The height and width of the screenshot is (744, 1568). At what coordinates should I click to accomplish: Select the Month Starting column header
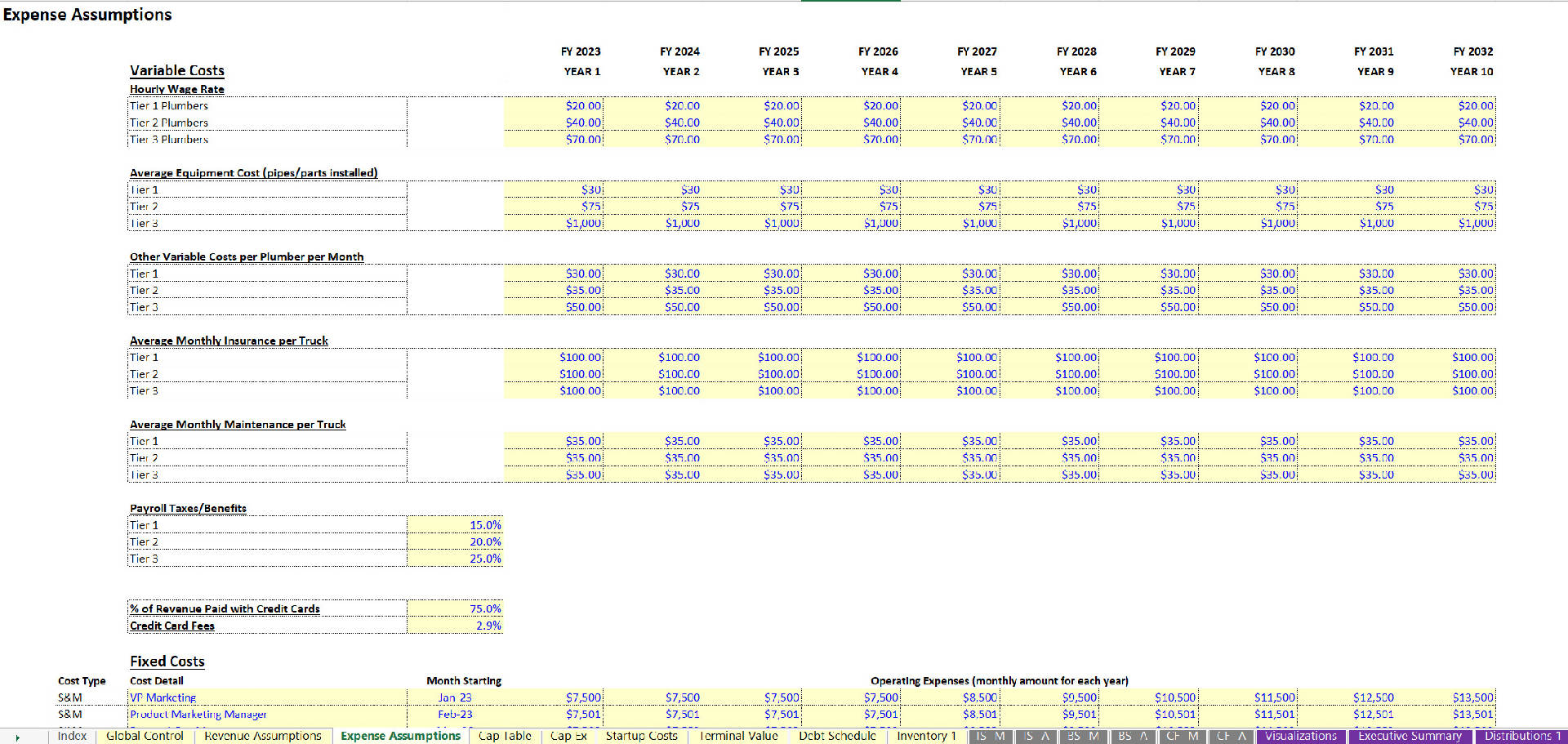tap(464, 680)
